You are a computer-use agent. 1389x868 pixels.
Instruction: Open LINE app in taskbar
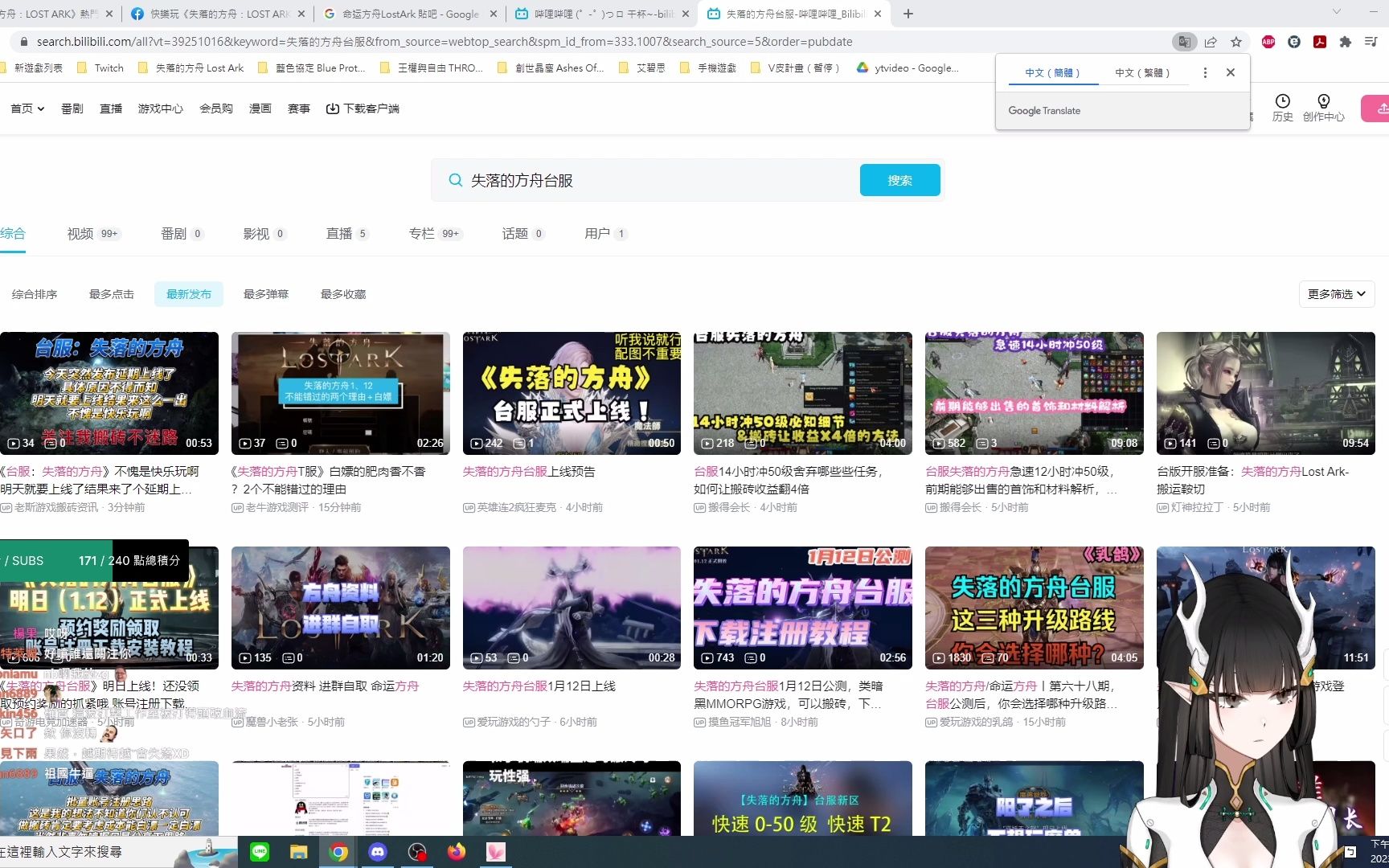tap(260, 852)
